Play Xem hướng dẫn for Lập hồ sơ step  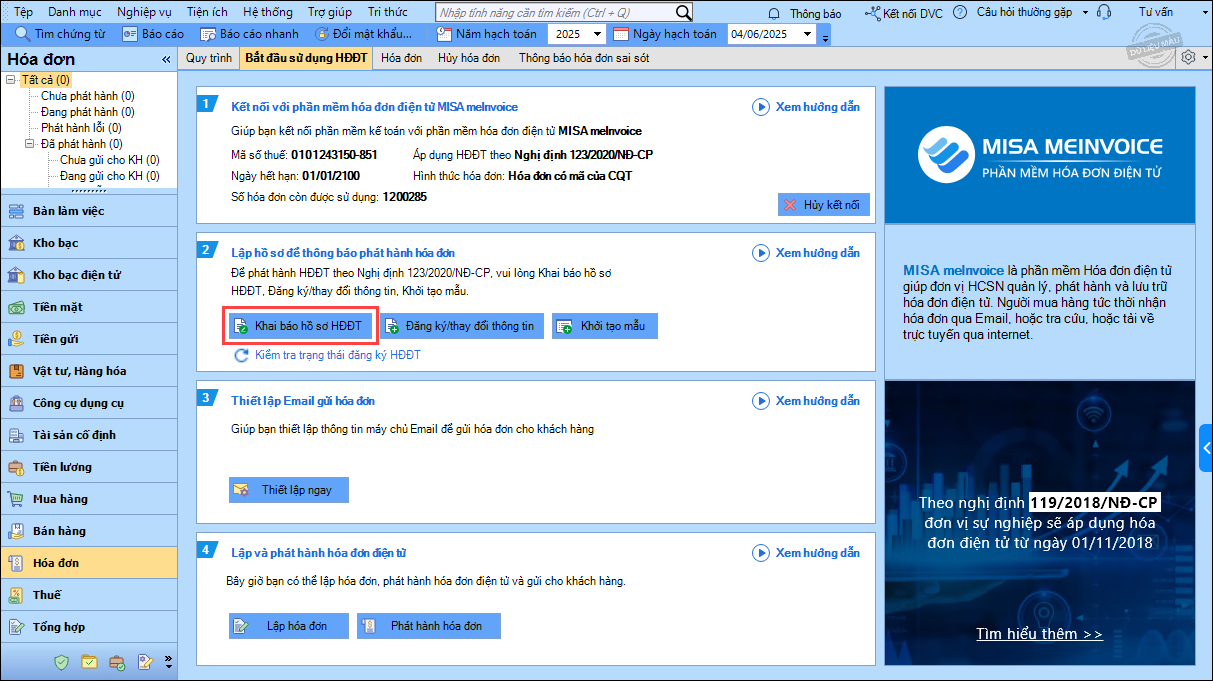tap(806, 253)
